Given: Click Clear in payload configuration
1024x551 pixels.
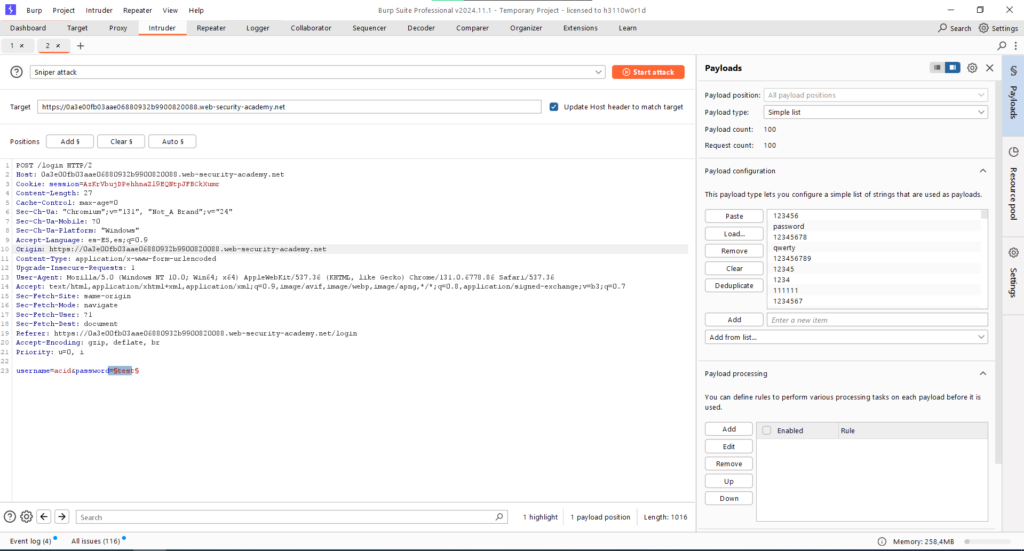Looking at the screenshot, I should tap(734, 268).
